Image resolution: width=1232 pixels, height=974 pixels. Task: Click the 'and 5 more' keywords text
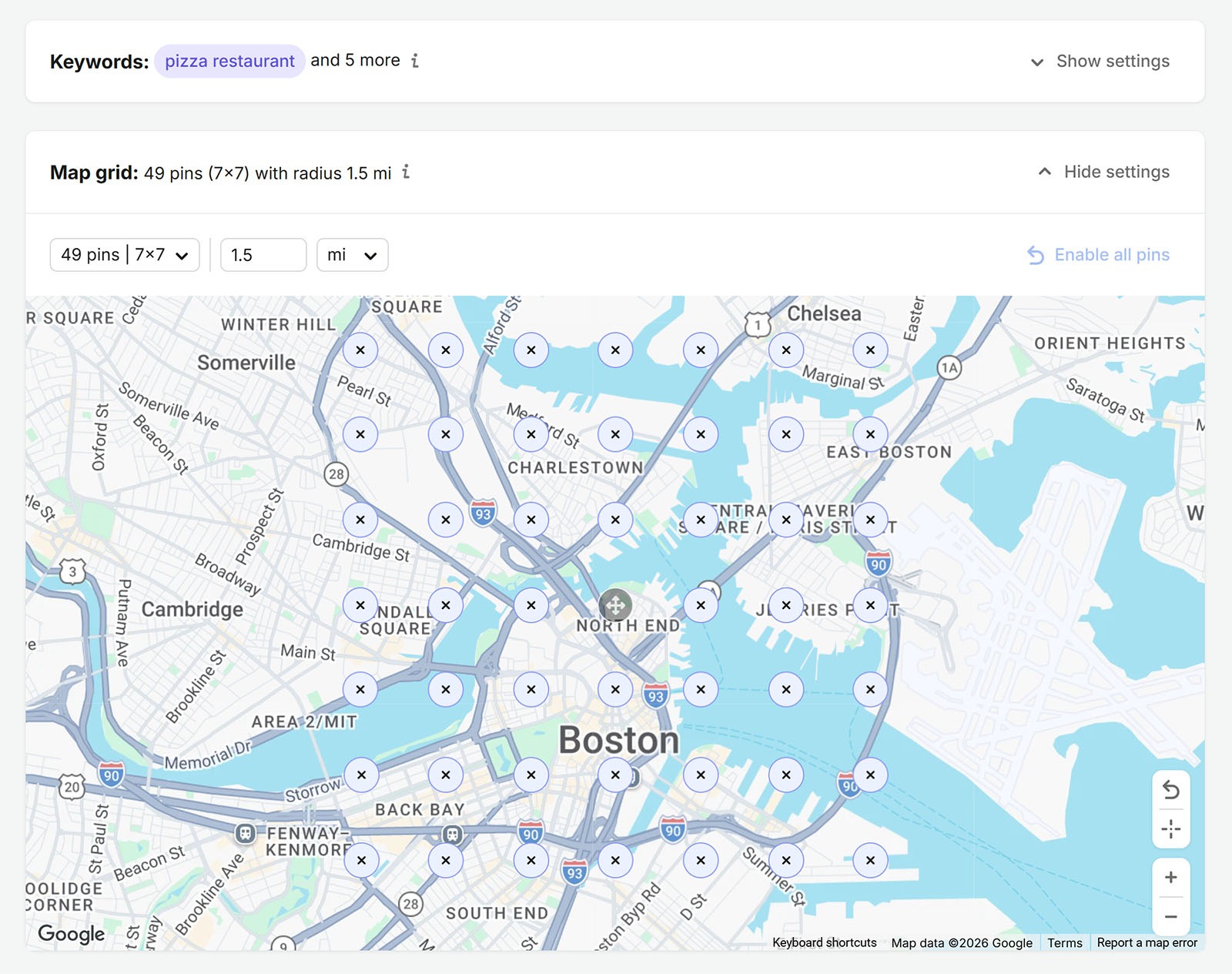click(x=355, y=60)
